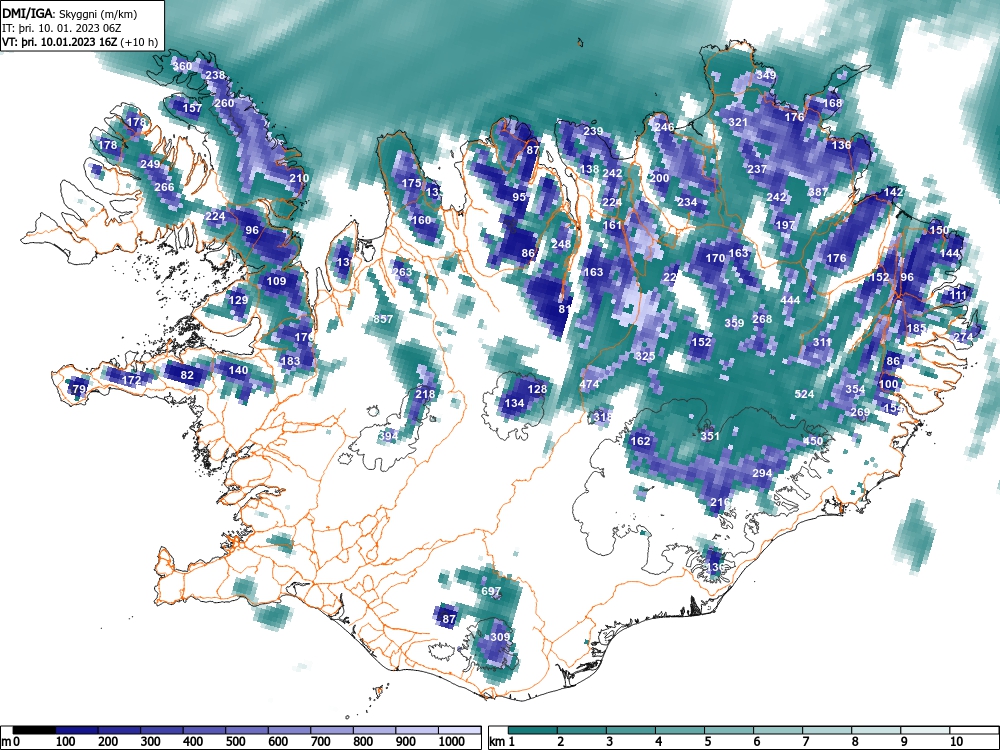Click the white swatch after 10 km in the legend
1000x750 pixels.
pos(974,730)
